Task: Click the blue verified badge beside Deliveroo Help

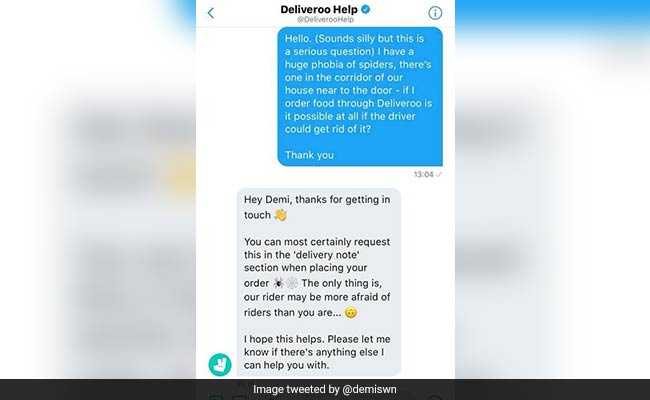Action: [x=366, y=9]
